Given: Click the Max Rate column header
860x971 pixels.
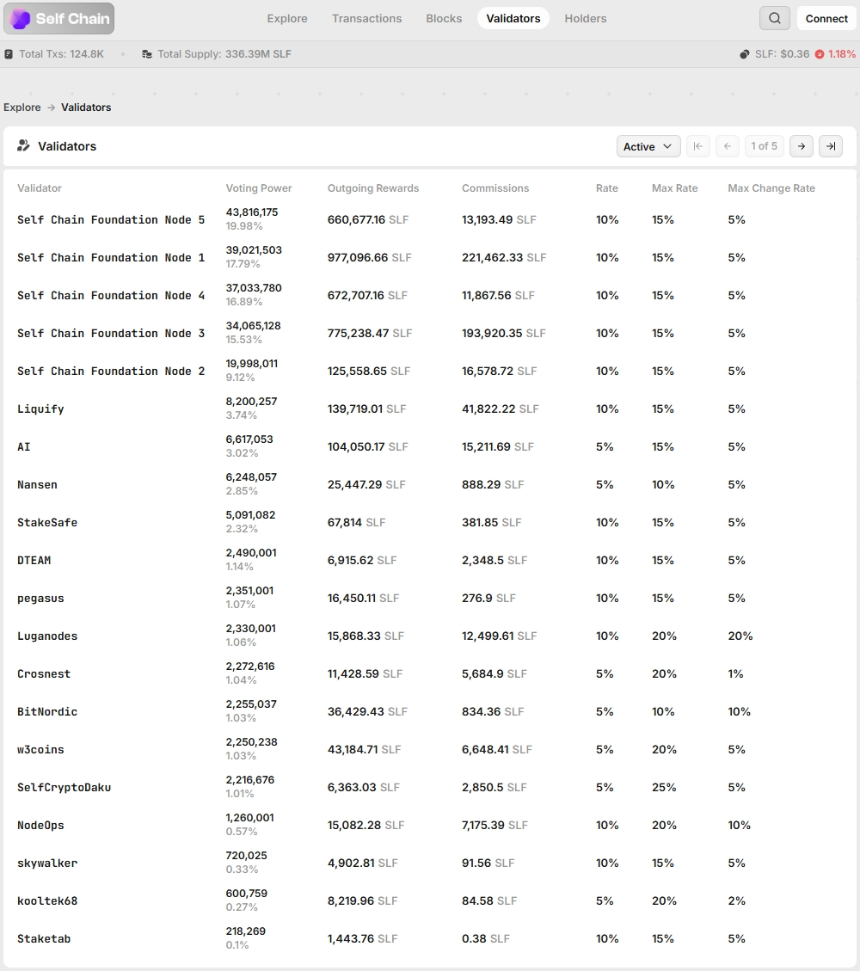Looking at the screenshot, I should pos(675,188).
